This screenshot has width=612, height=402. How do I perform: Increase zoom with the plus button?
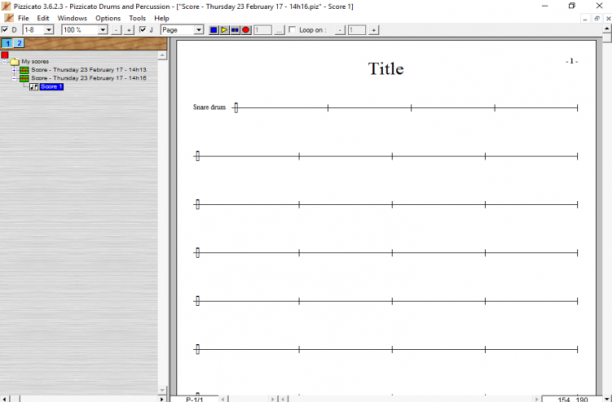[129, 30]
